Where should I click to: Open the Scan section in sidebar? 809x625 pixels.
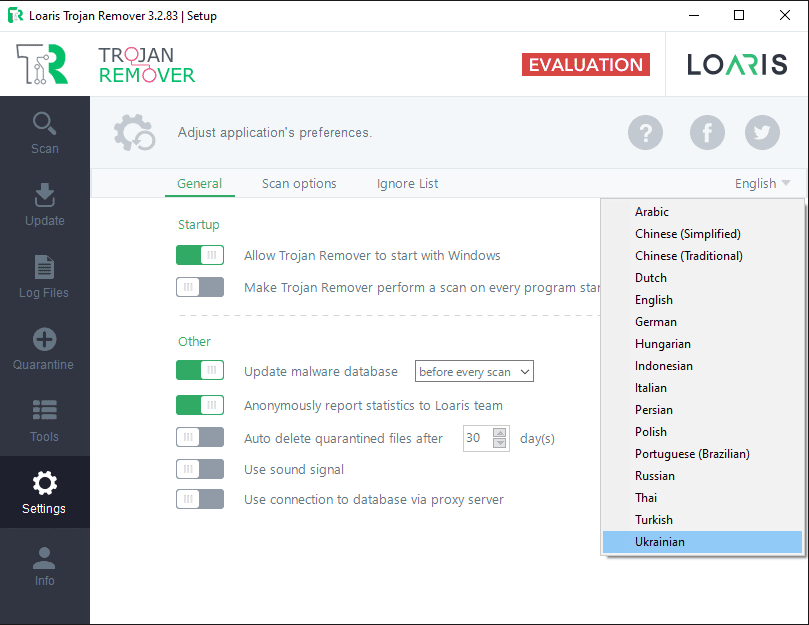44,133
